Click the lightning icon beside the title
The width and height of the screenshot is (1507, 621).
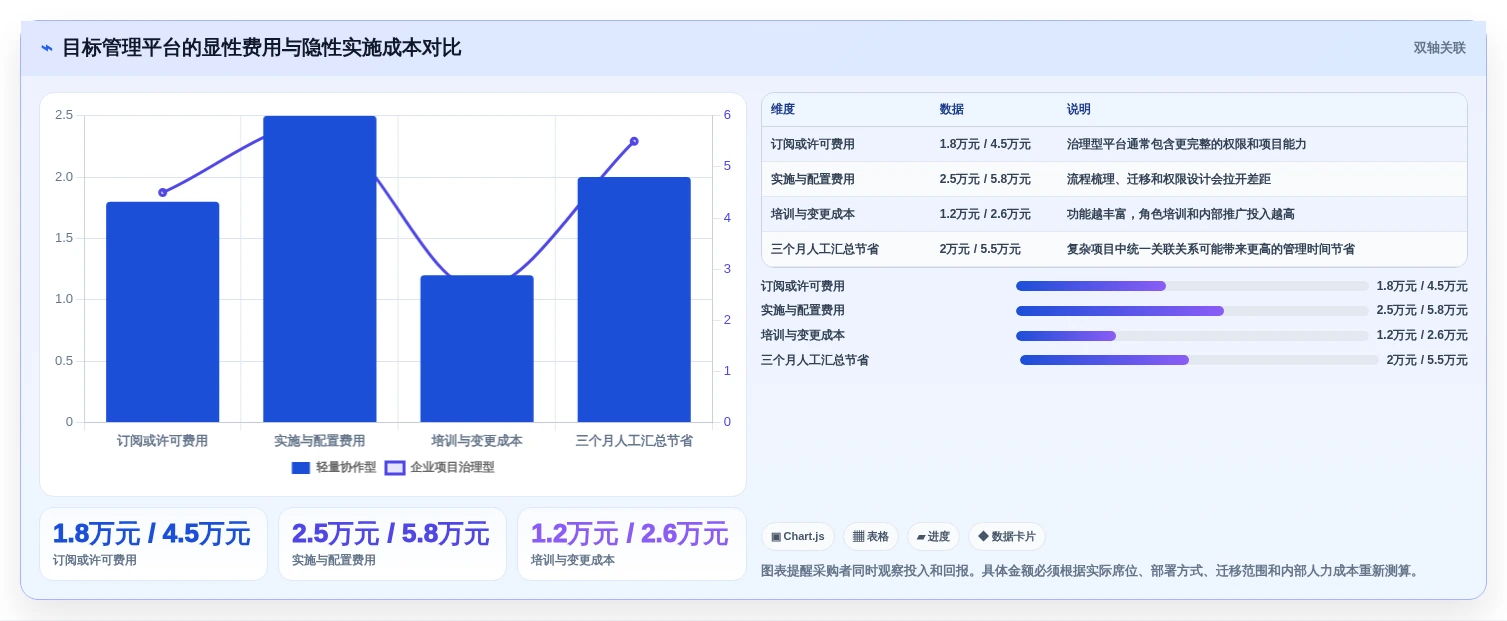pos(47,48)
